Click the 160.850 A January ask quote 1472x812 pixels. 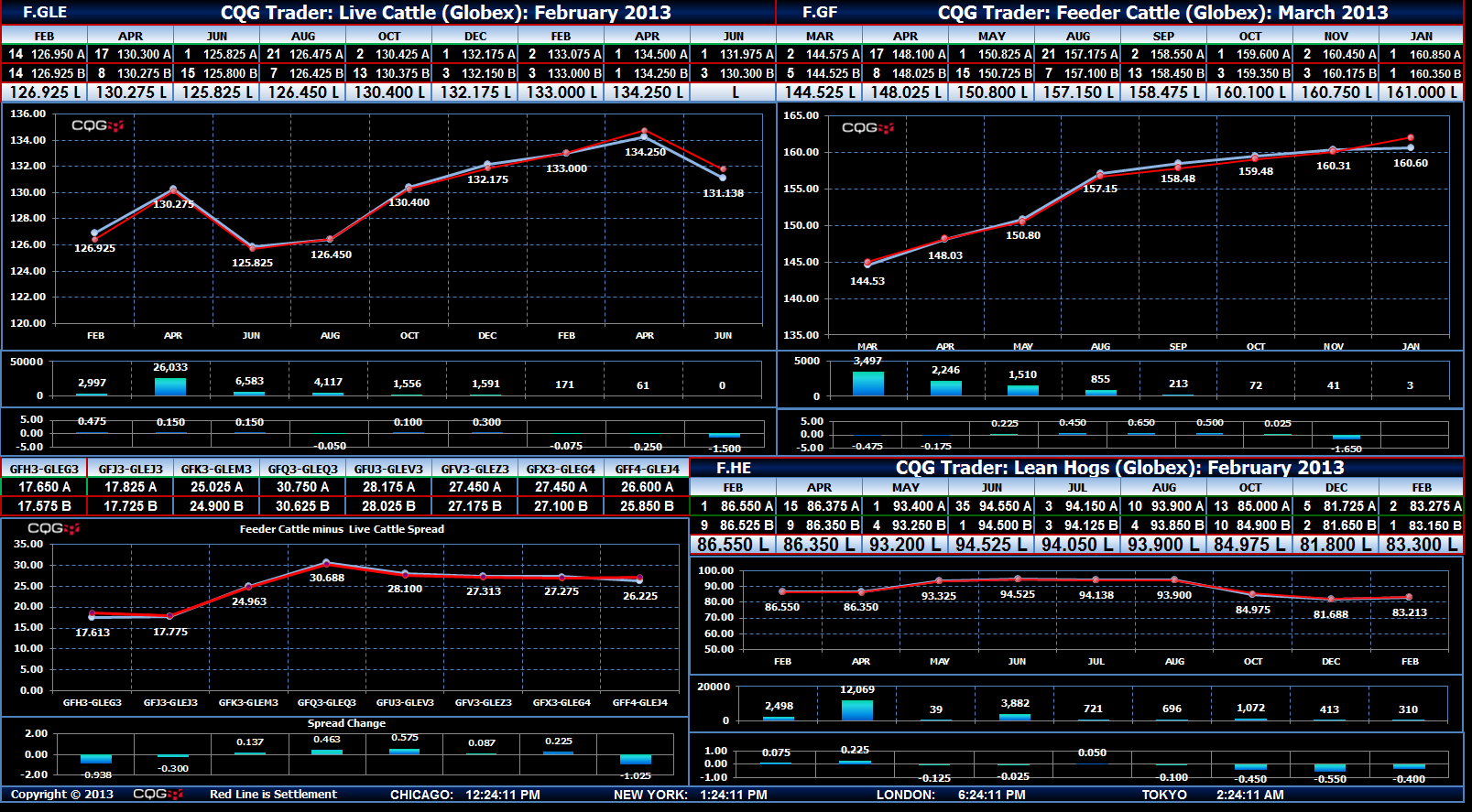(1435, 54)
